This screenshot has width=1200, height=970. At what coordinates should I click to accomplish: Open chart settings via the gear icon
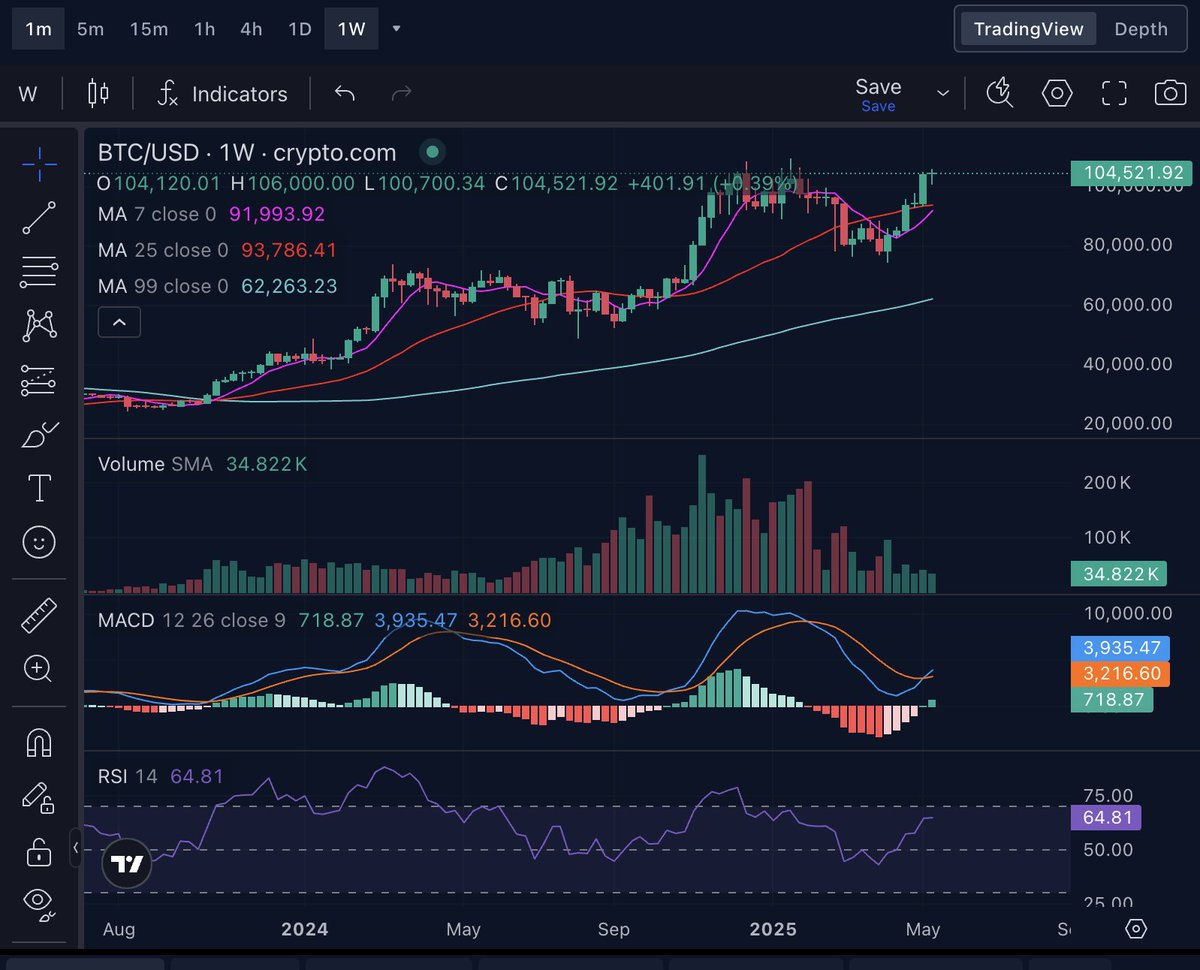click(x=1057, y=93)
